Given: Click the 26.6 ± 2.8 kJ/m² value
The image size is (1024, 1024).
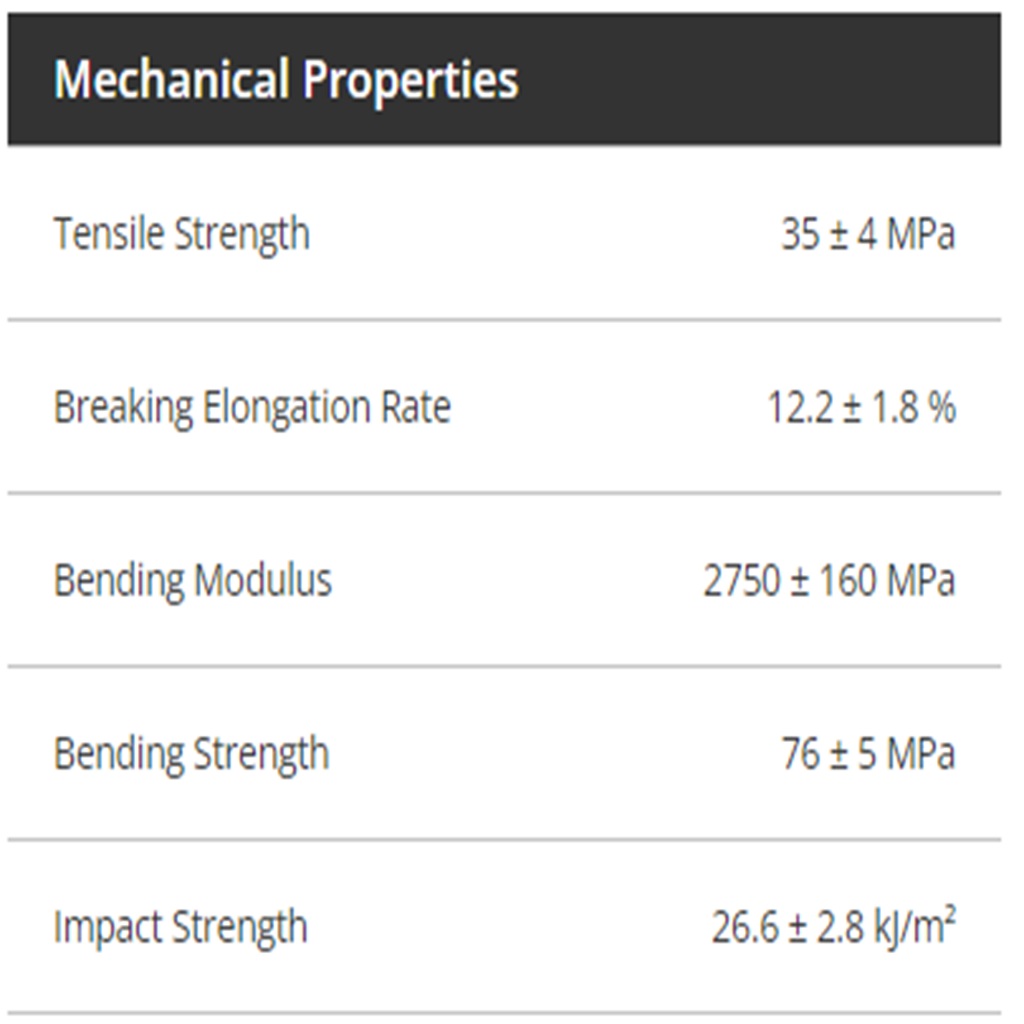Looking at the screenshot, I should 833,927.
